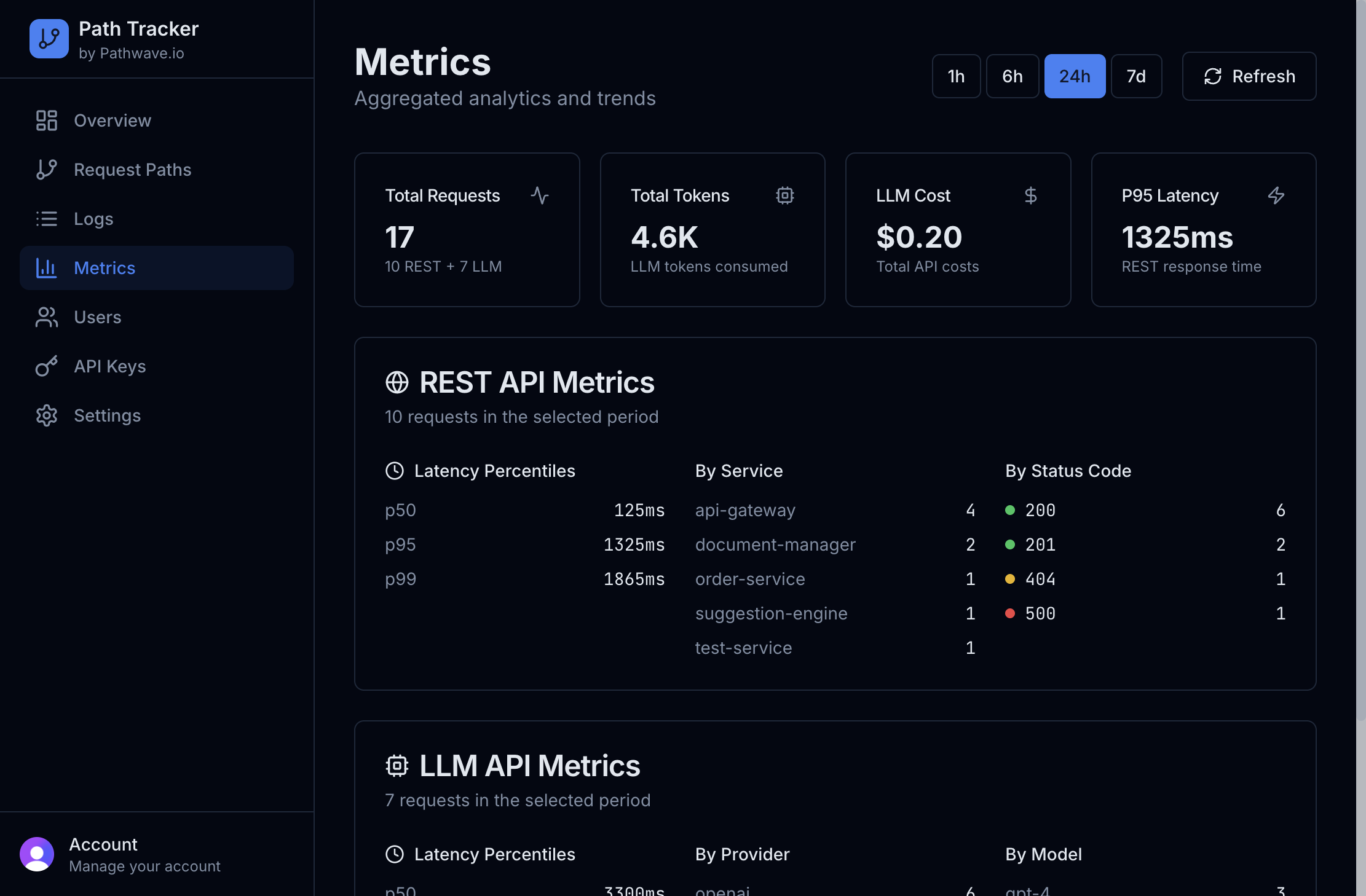Open the Metrics page from sidebar
Image resolution: width=1366 pixels, height=896 pixels.
[105, 268]
